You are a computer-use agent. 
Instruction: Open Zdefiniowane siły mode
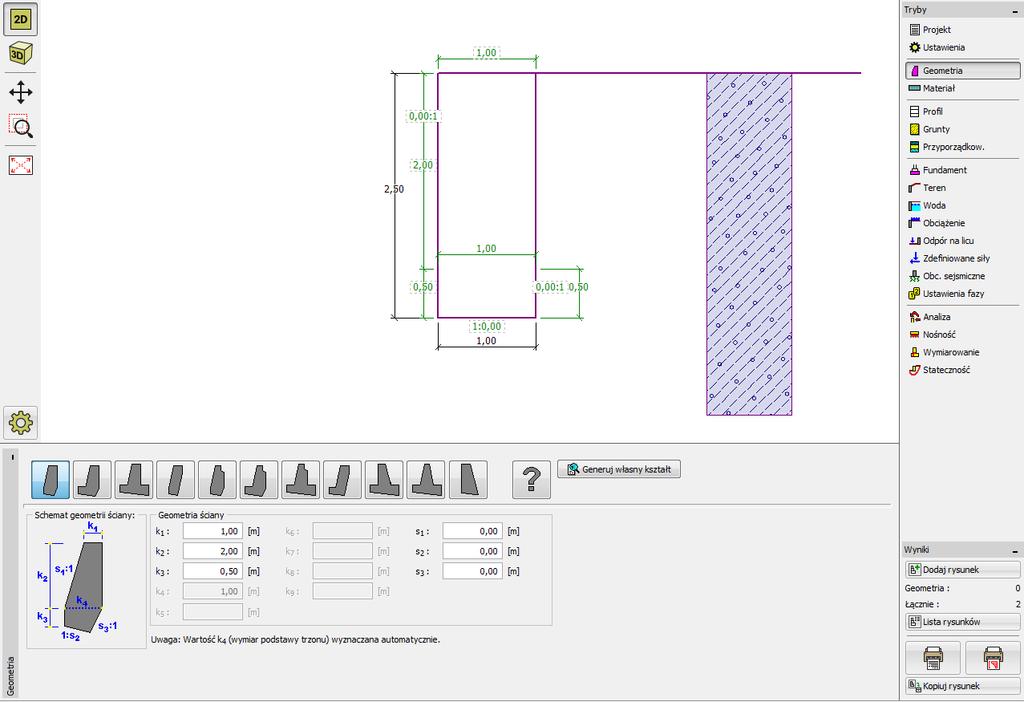963,258
